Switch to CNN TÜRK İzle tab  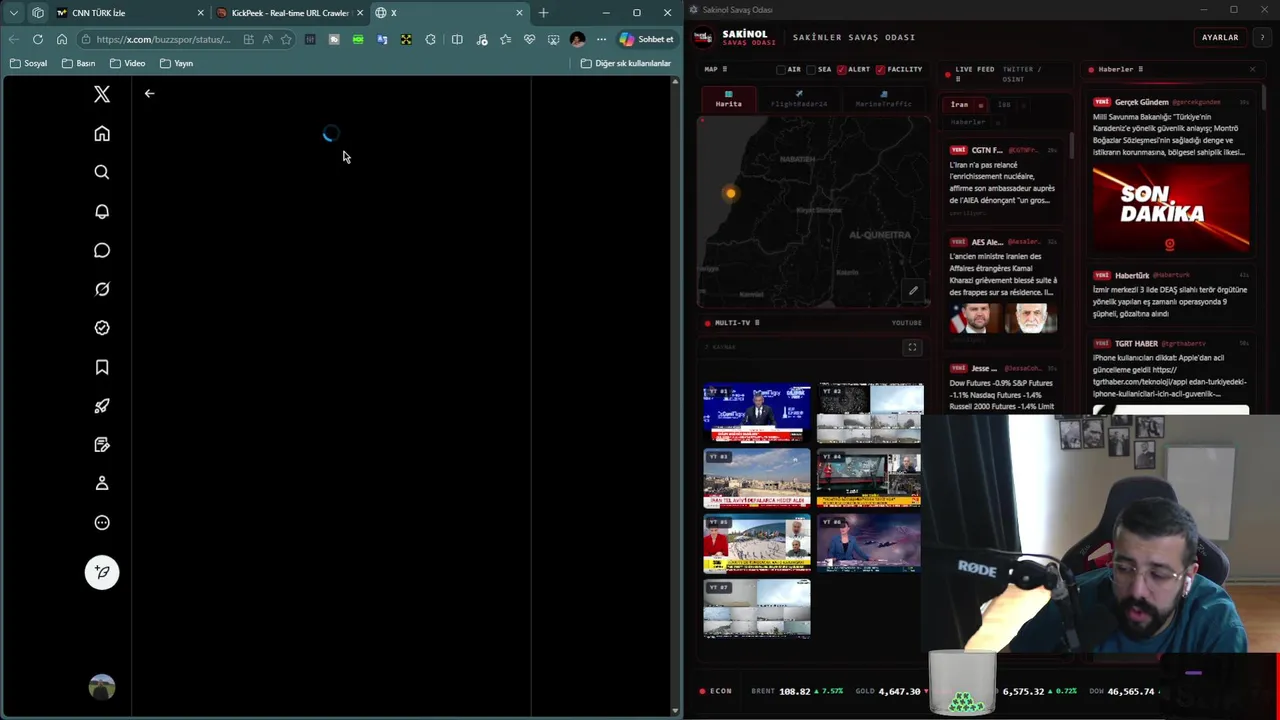tap(130, 13)
